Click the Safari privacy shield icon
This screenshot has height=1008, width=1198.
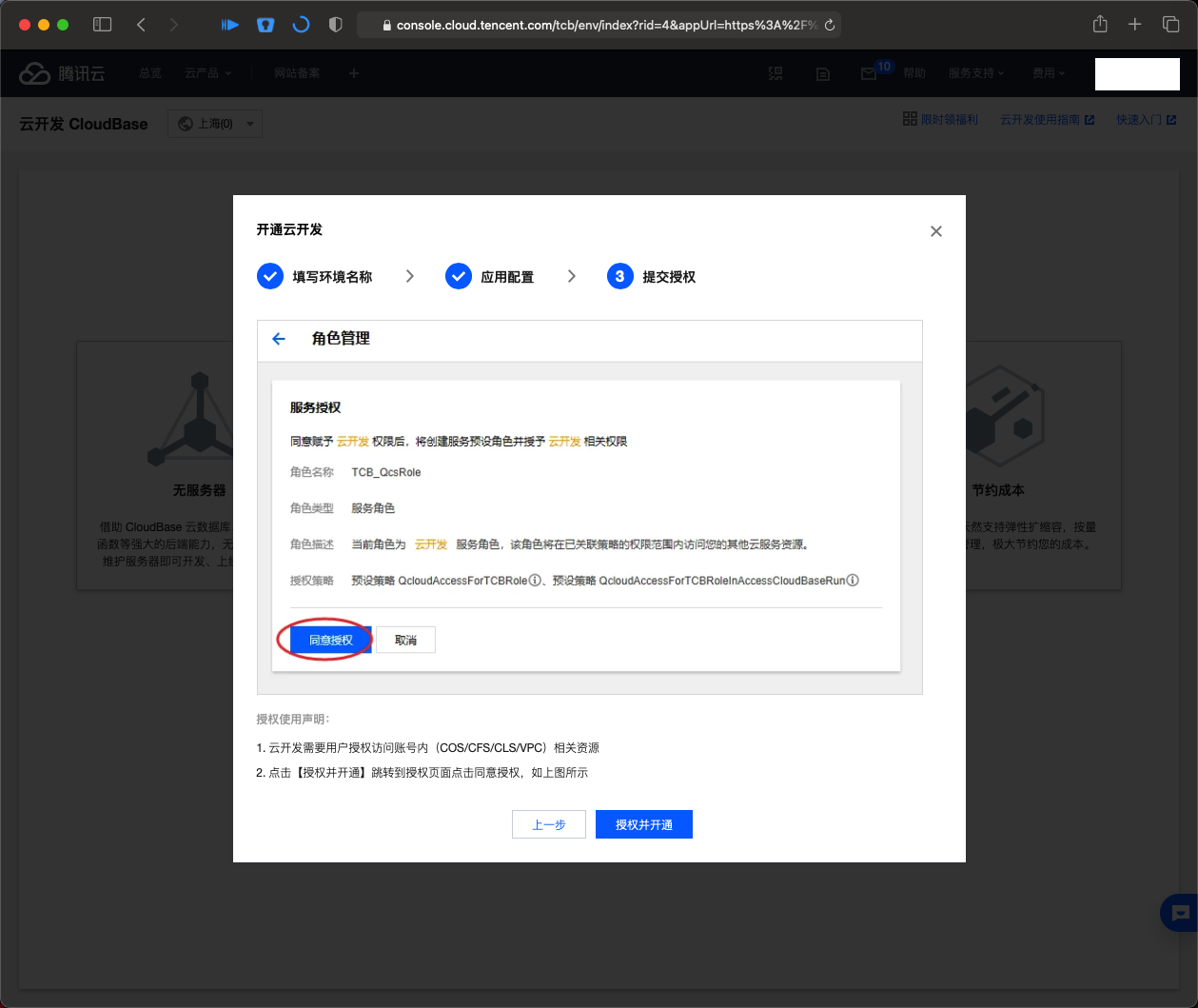click(335, 23)
